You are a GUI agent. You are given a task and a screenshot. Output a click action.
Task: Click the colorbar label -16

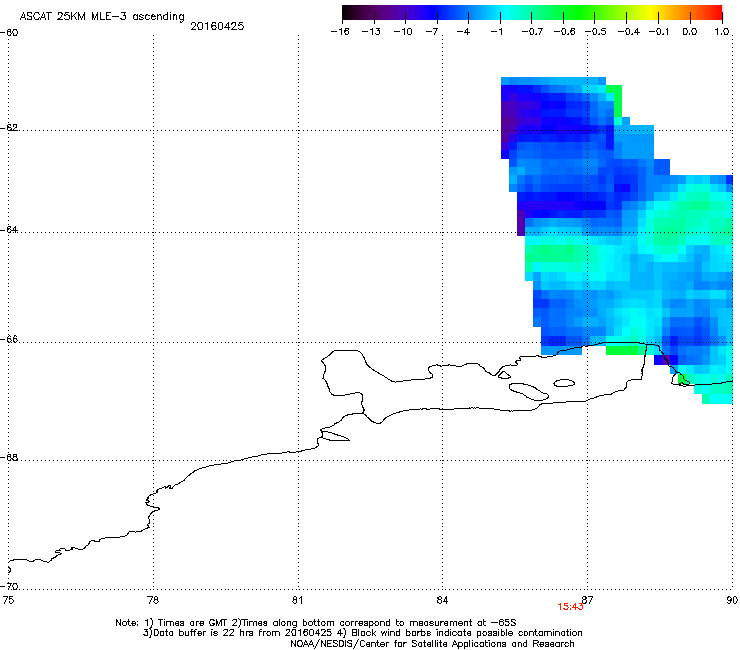coord(340,32)
